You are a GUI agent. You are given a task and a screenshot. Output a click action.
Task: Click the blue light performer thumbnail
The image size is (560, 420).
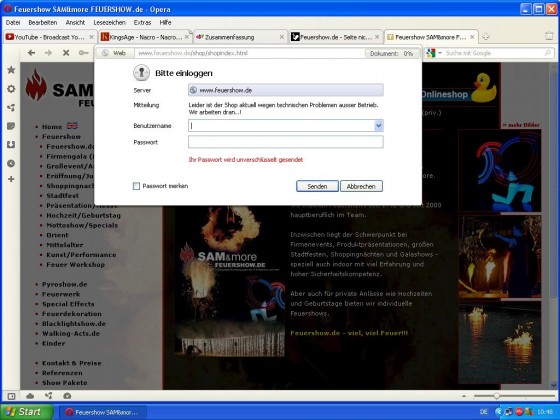tap(500, 170)
